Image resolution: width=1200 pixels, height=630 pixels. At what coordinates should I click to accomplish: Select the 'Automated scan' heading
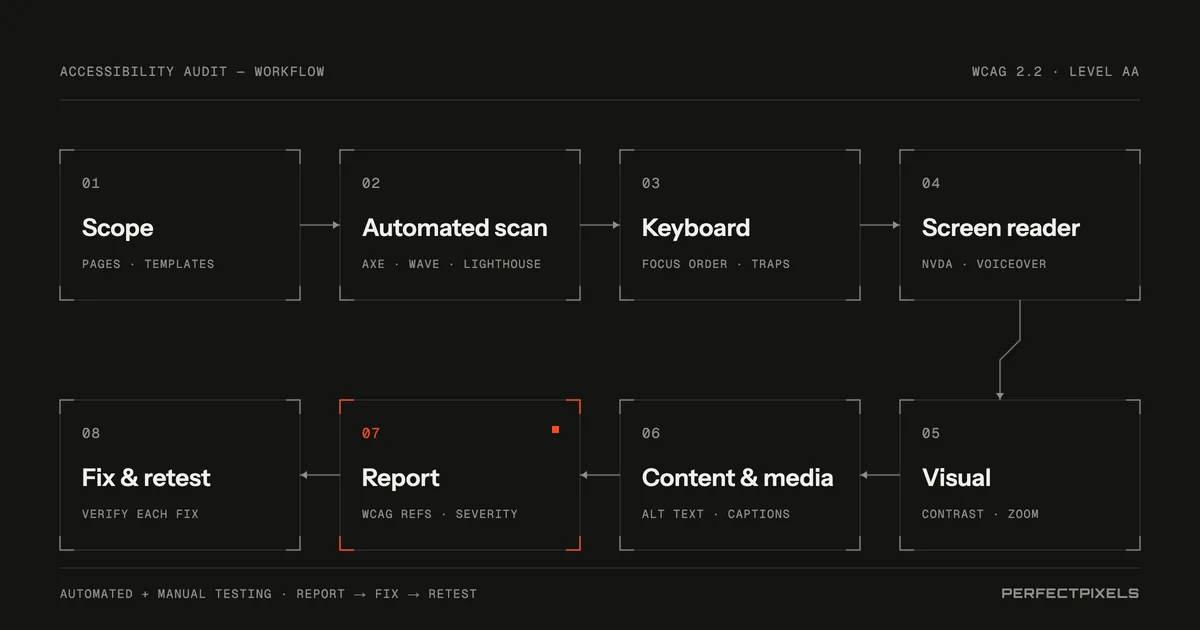click(455, 228)
